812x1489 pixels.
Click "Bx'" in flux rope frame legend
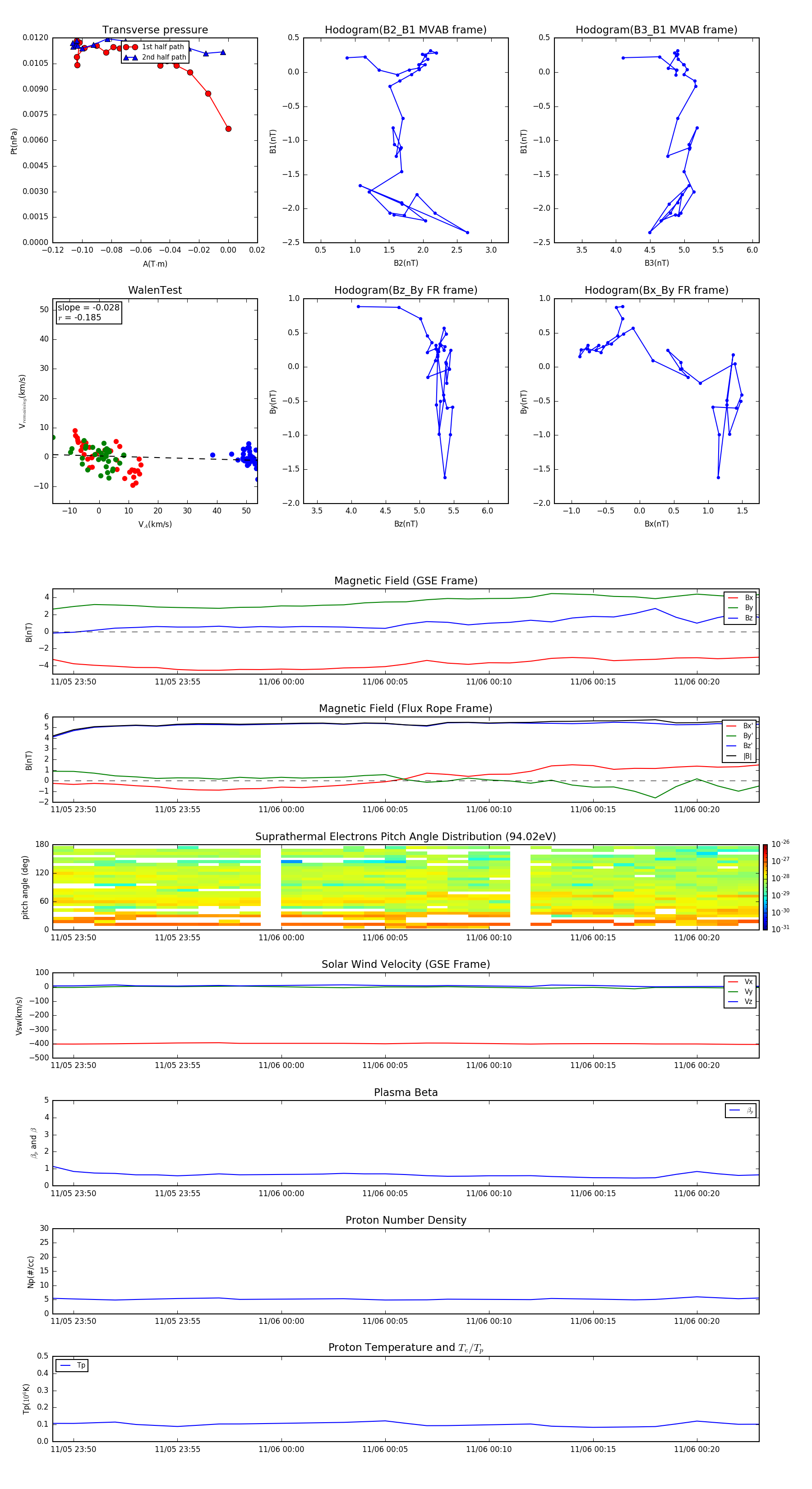pos(740,726)
